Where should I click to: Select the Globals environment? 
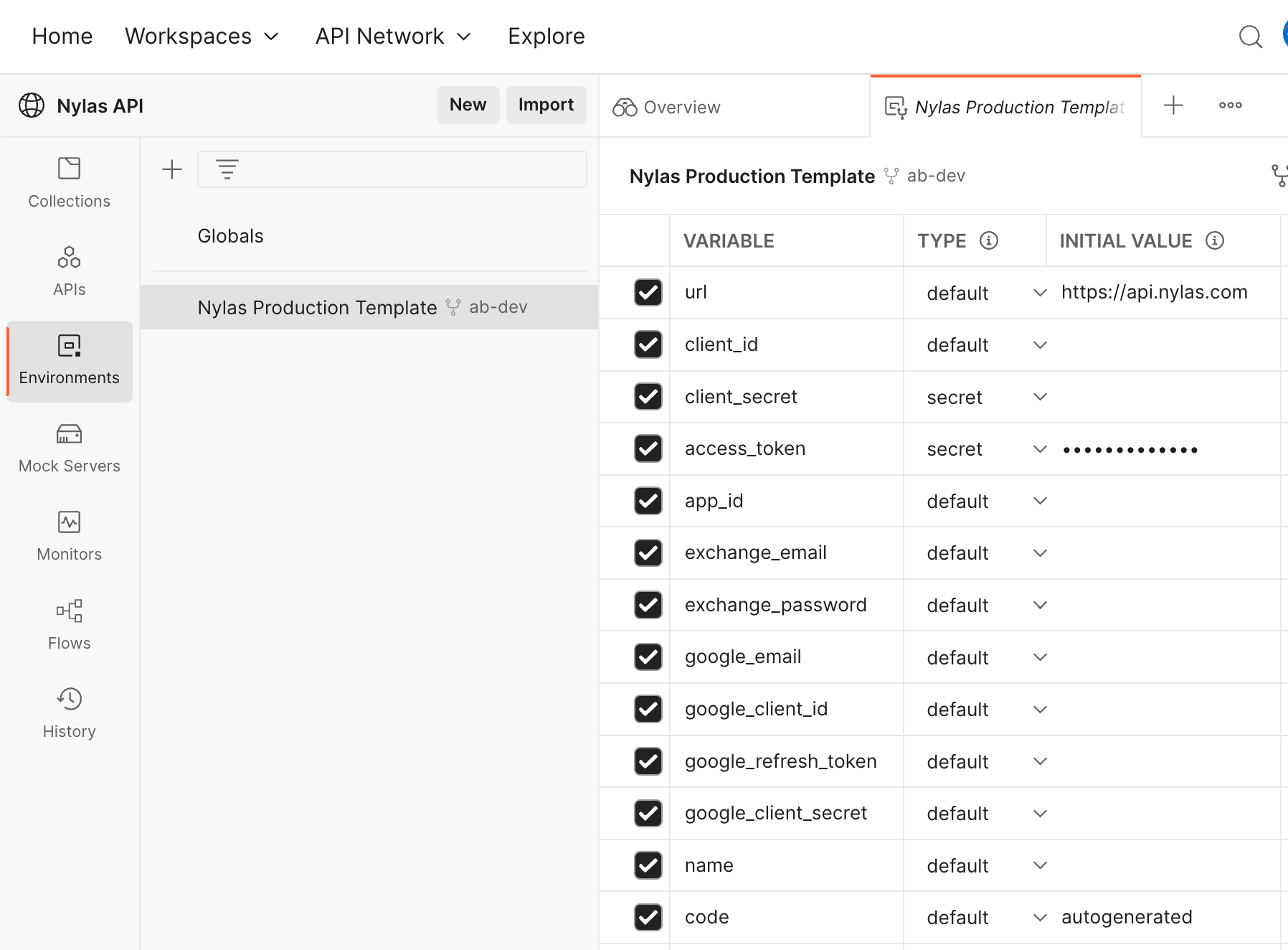click(230, 235)
